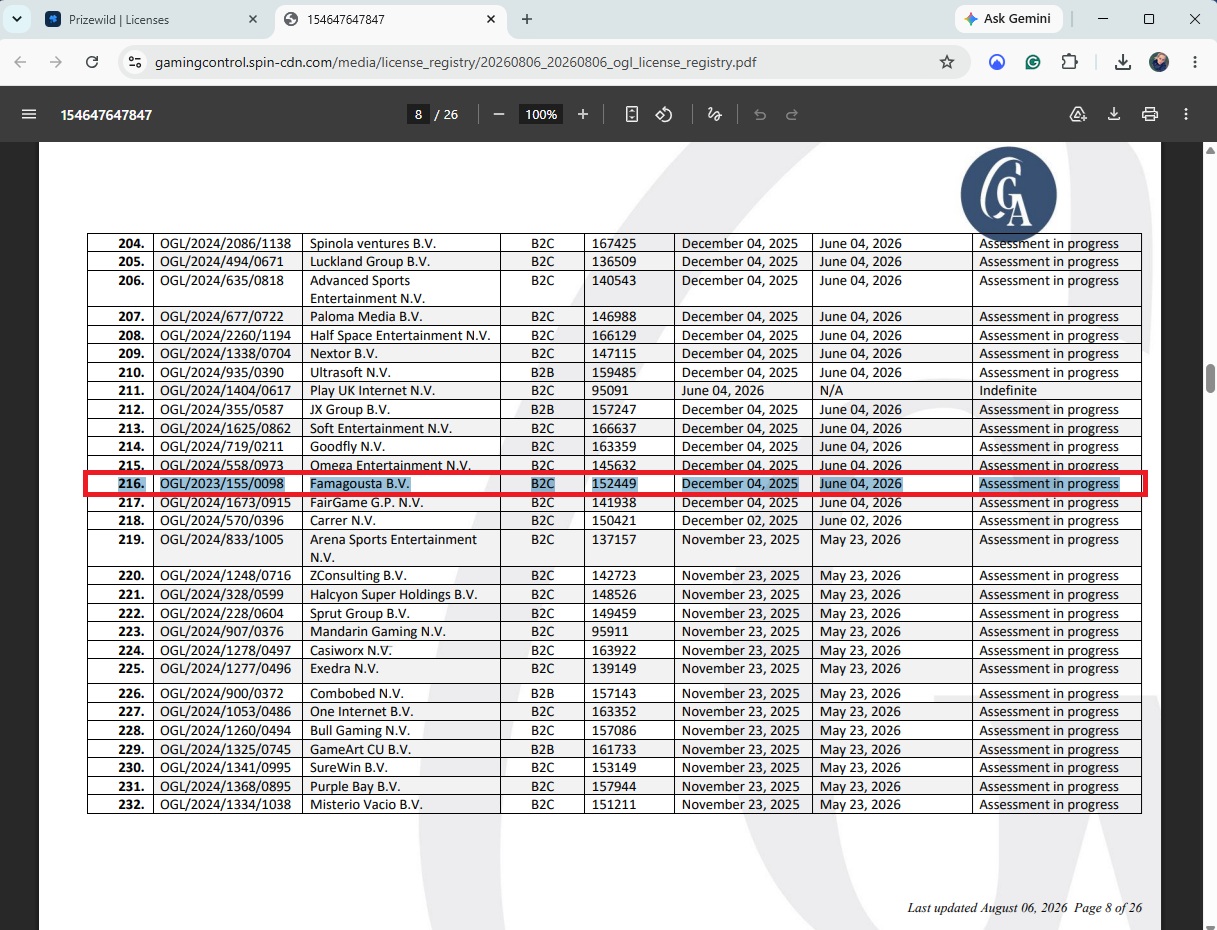The image size is (1217, 930).
Task: Click JX Group B.V. cell
Action: click(x=401, y=409)
